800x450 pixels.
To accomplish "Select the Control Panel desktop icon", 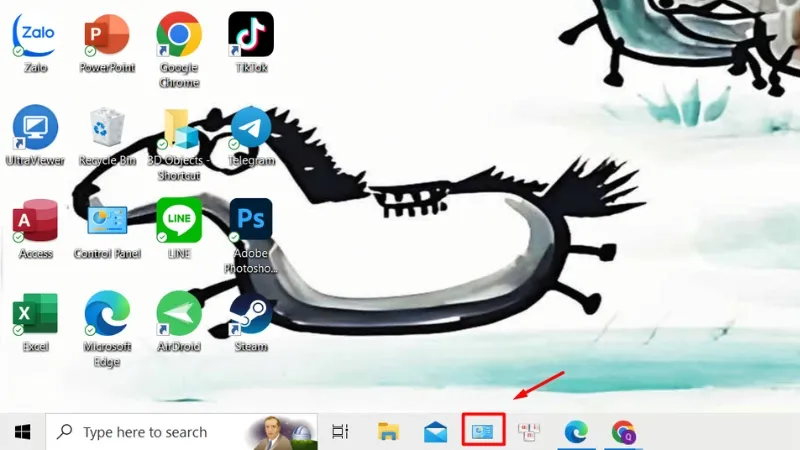I will point(107,221).
